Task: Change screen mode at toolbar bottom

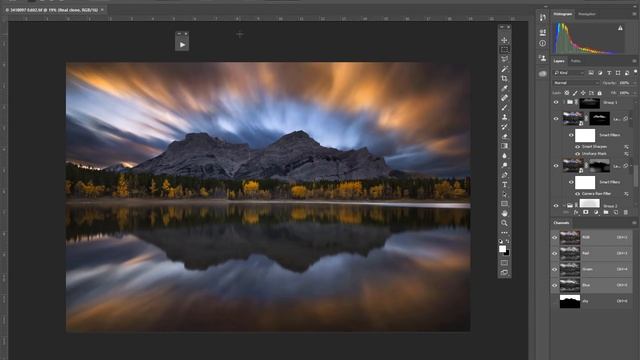Action: [504, 272]
